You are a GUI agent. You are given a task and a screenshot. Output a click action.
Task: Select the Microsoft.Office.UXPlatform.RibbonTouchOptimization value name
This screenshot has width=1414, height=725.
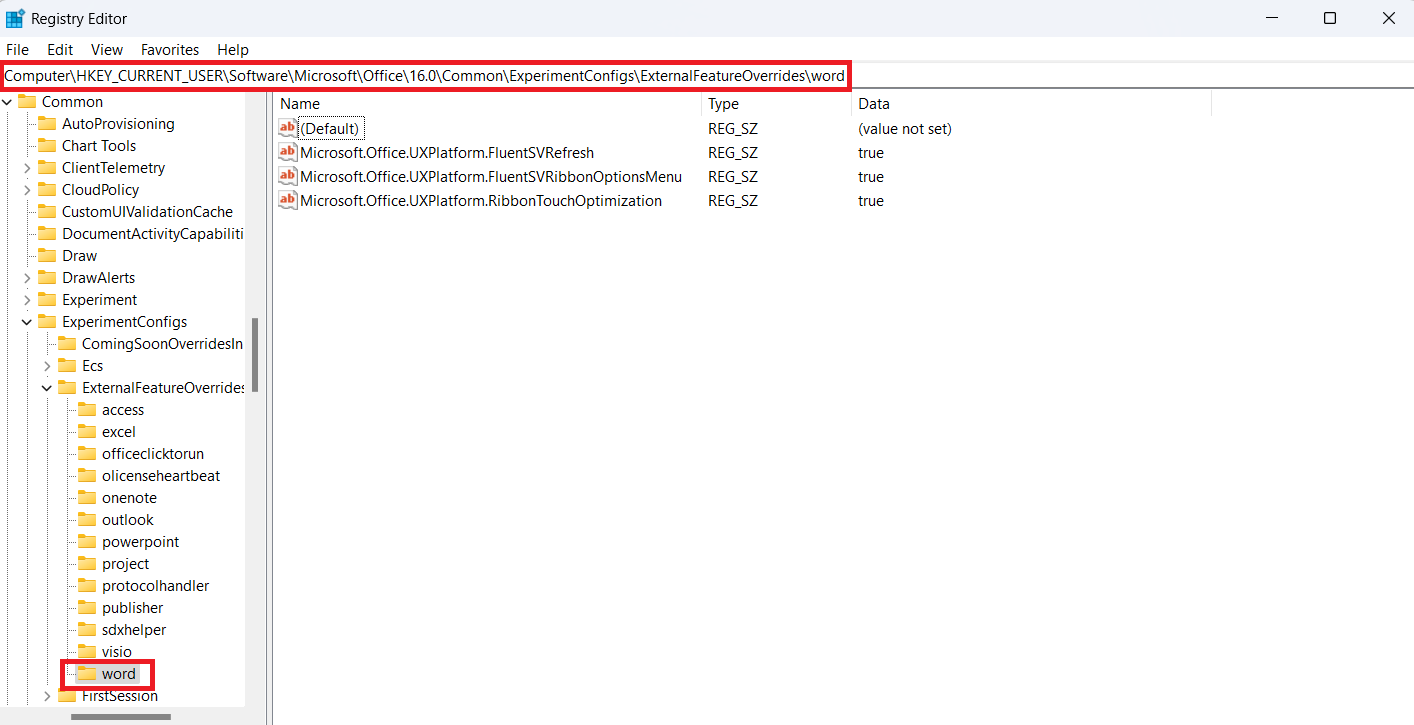click(481, 201)
